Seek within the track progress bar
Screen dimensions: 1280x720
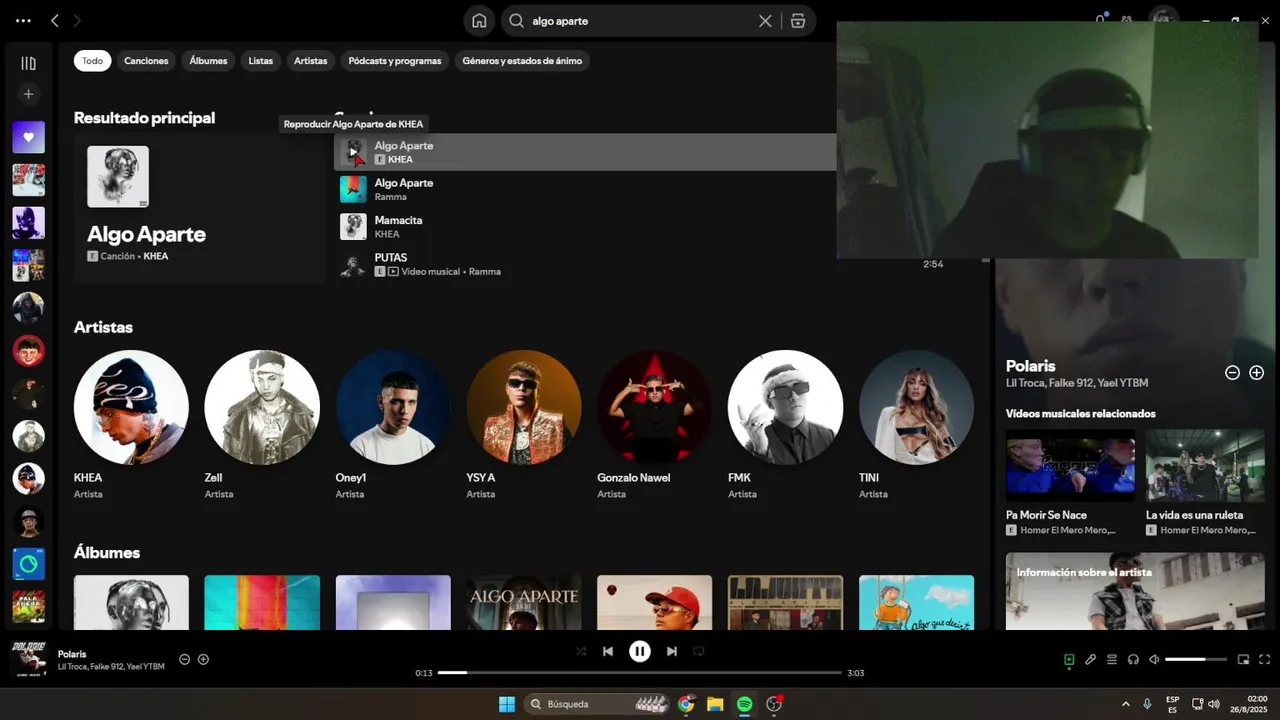[640, 673]
